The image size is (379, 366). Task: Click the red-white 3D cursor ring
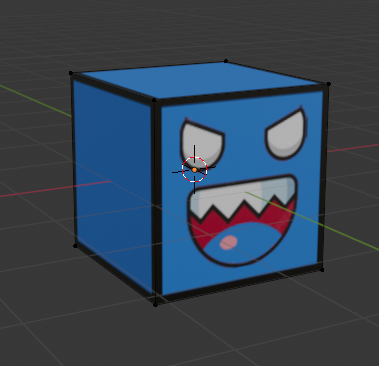[x=195, y=170]
